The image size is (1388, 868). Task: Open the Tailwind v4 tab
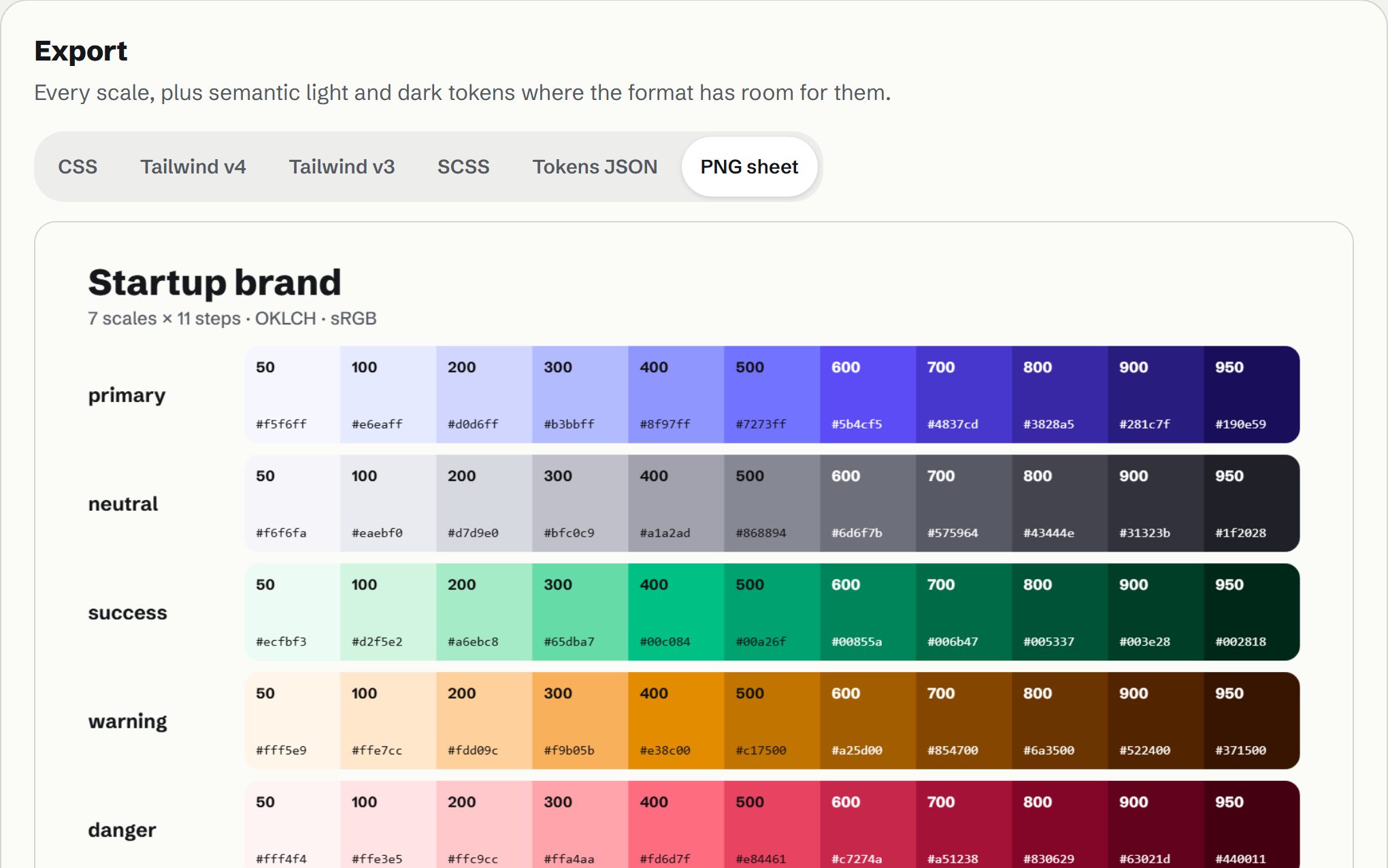(x=193, y=167)
